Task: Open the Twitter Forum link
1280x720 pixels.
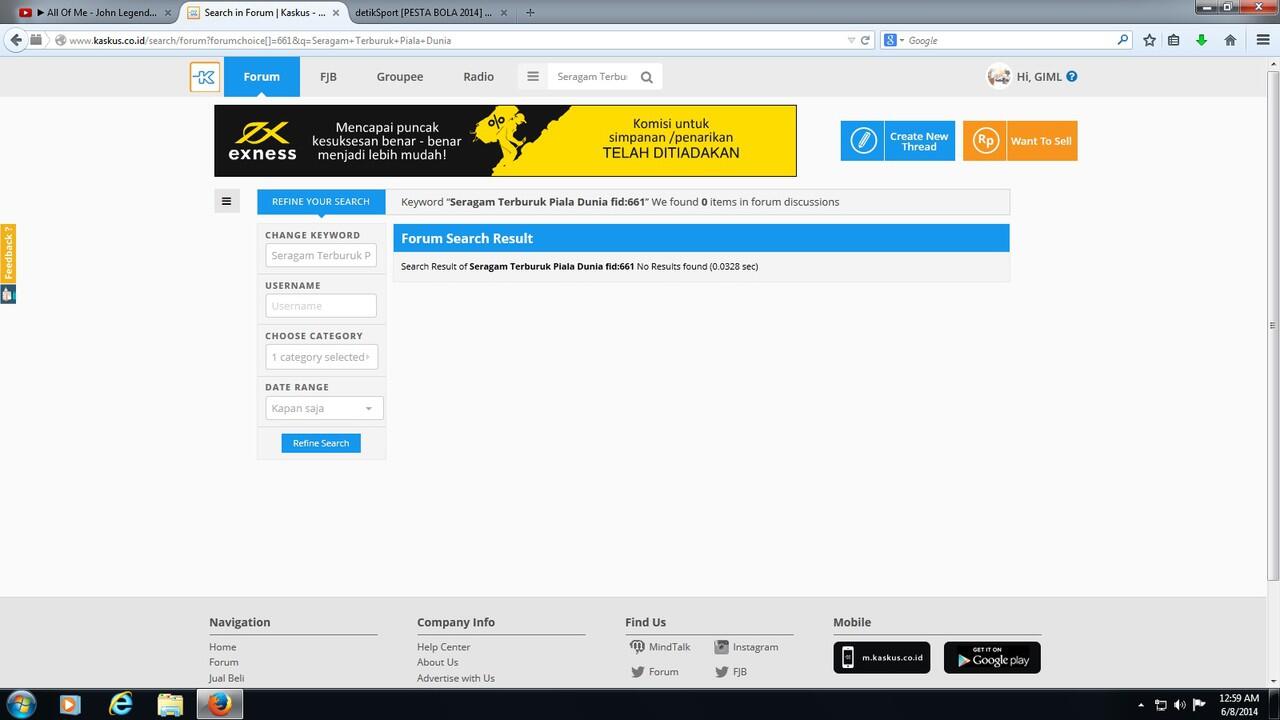Action: pos(654,672)
